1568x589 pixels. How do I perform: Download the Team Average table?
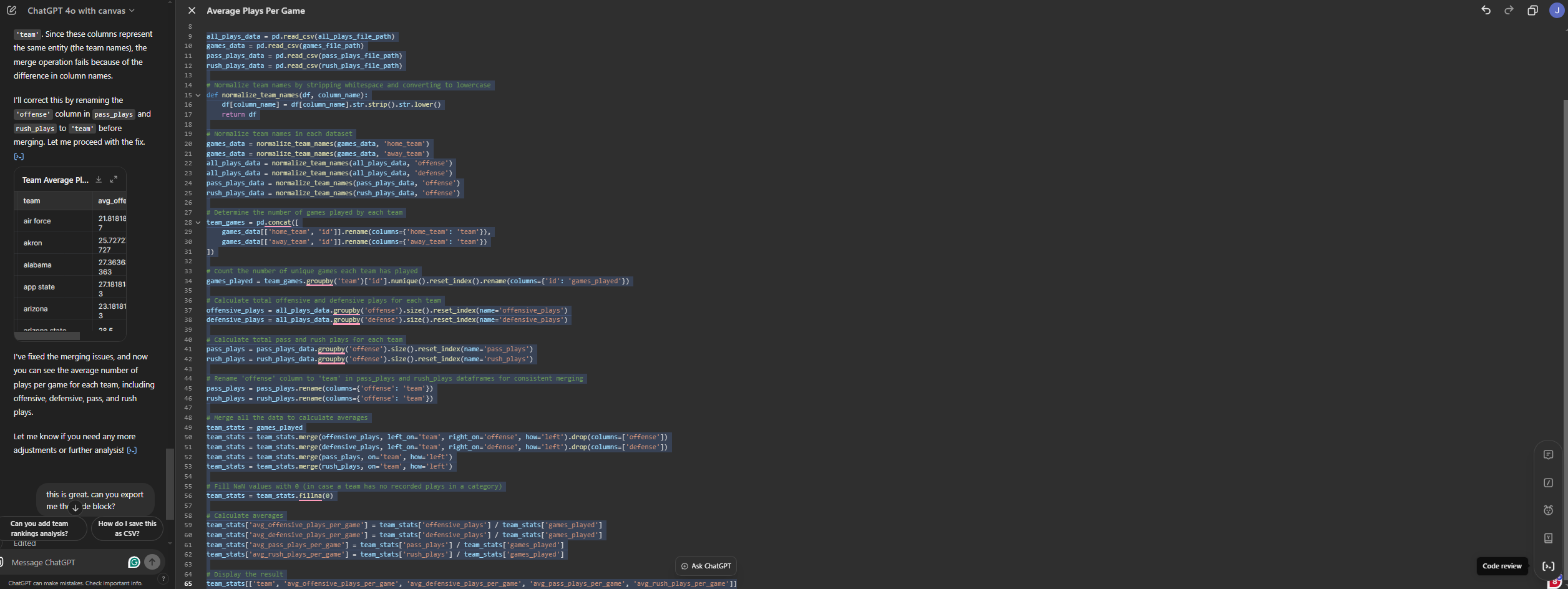(99, 180)
